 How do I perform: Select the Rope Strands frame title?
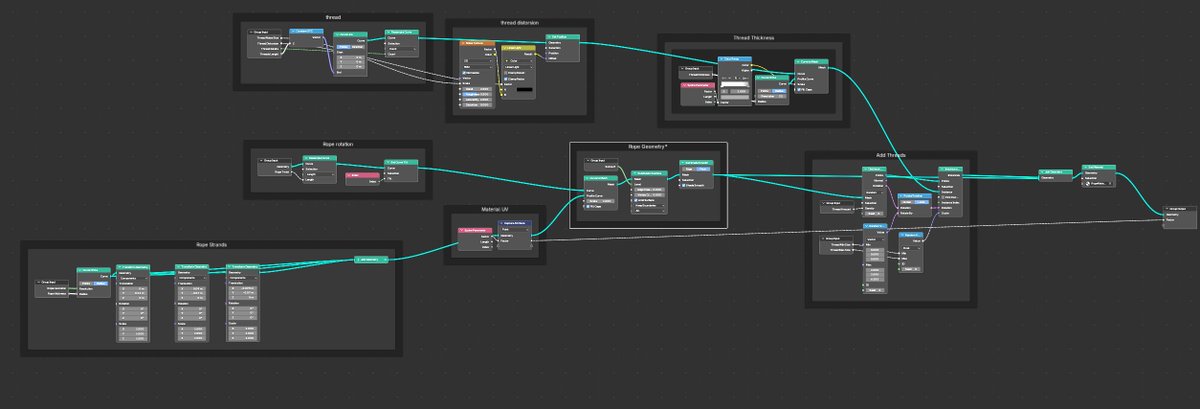211,245
